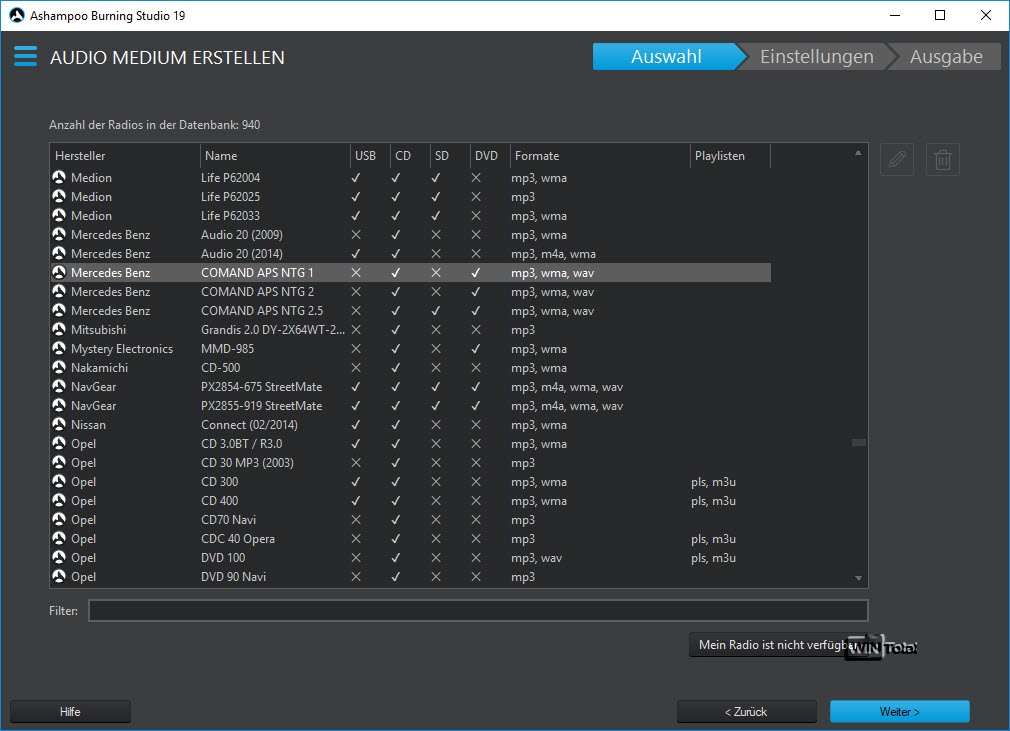Click the SD checkmark of COMAND APS NTG 2.5
The height and width of the screenshot is (731, 1010).
435,310
